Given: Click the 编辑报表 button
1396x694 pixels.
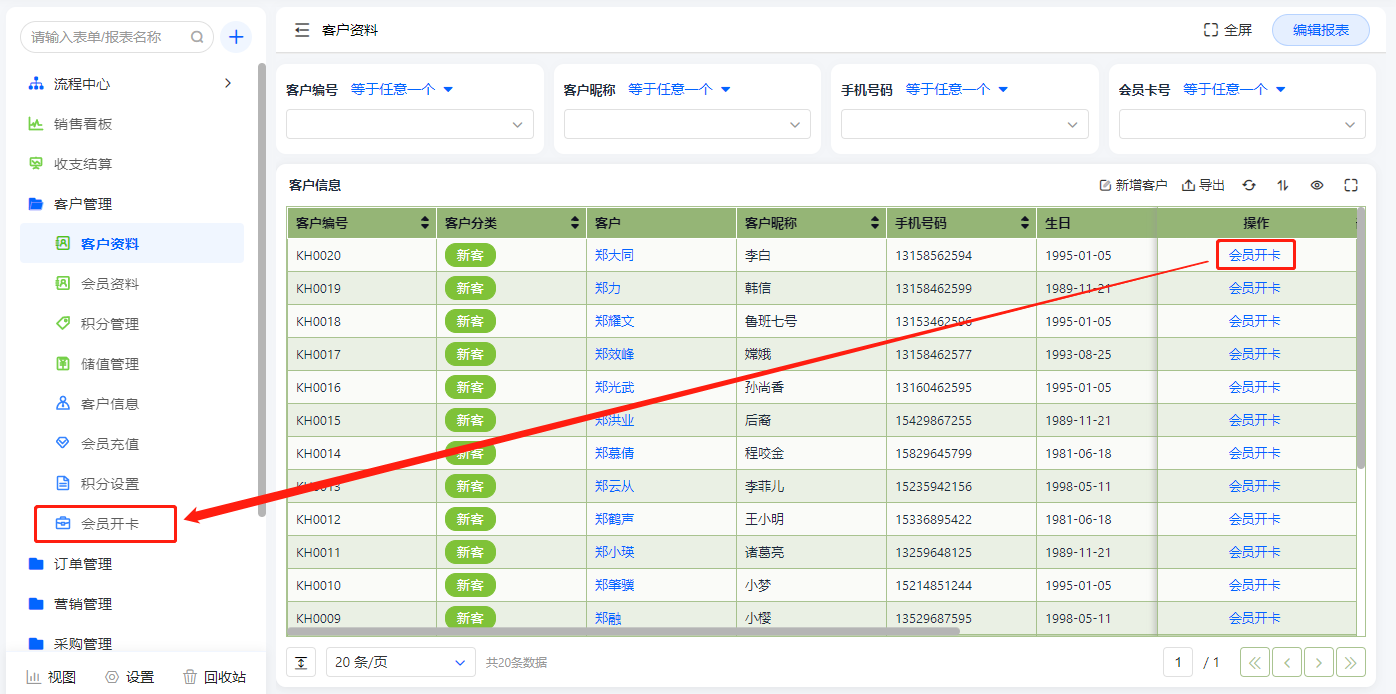Looking at the screenshot, I should coord(1320,30).
